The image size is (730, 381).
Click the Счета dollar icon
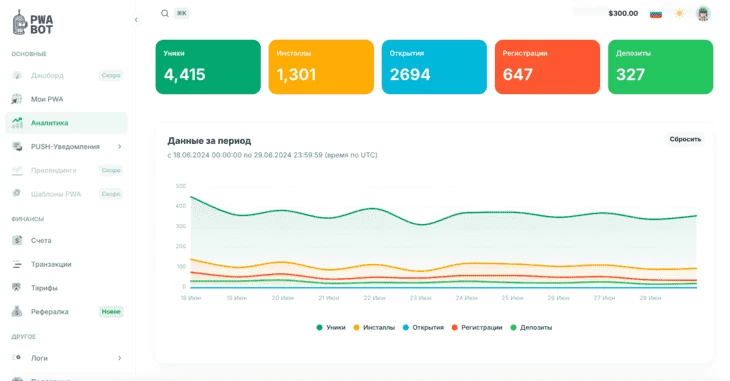coord(17,240)
